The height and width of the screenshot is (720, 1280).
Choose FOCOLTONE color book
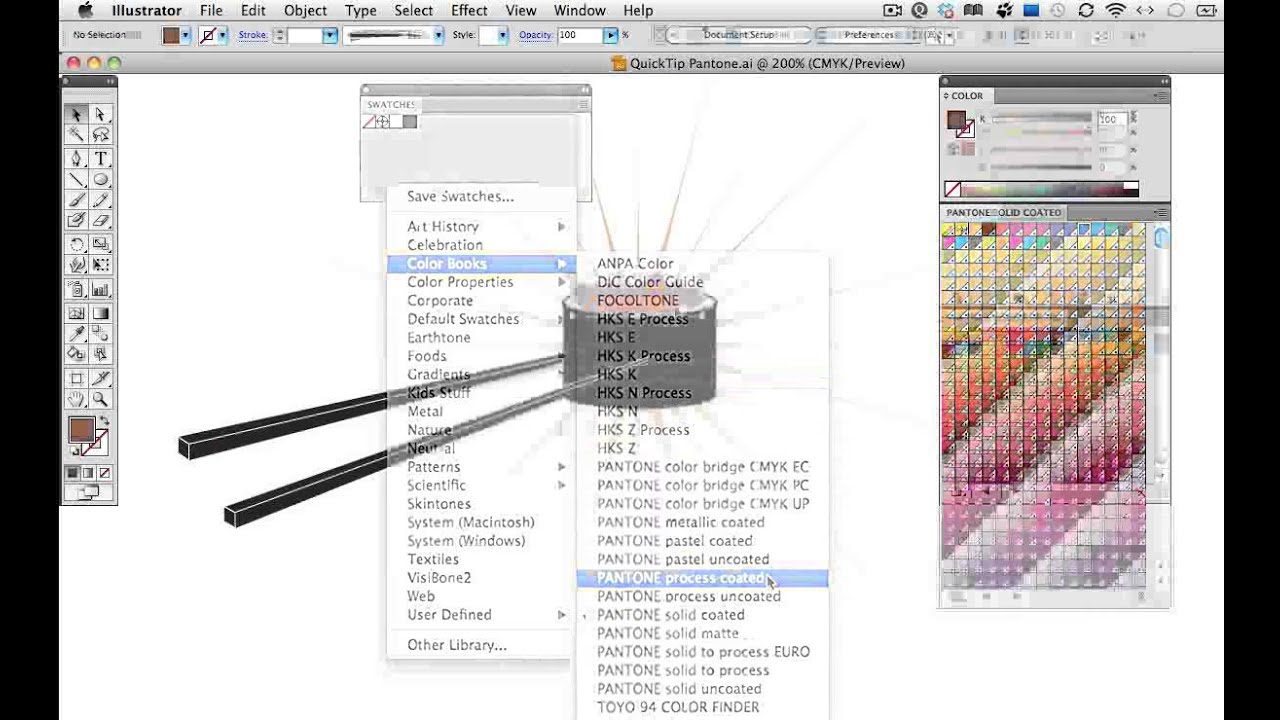[702, 300]
